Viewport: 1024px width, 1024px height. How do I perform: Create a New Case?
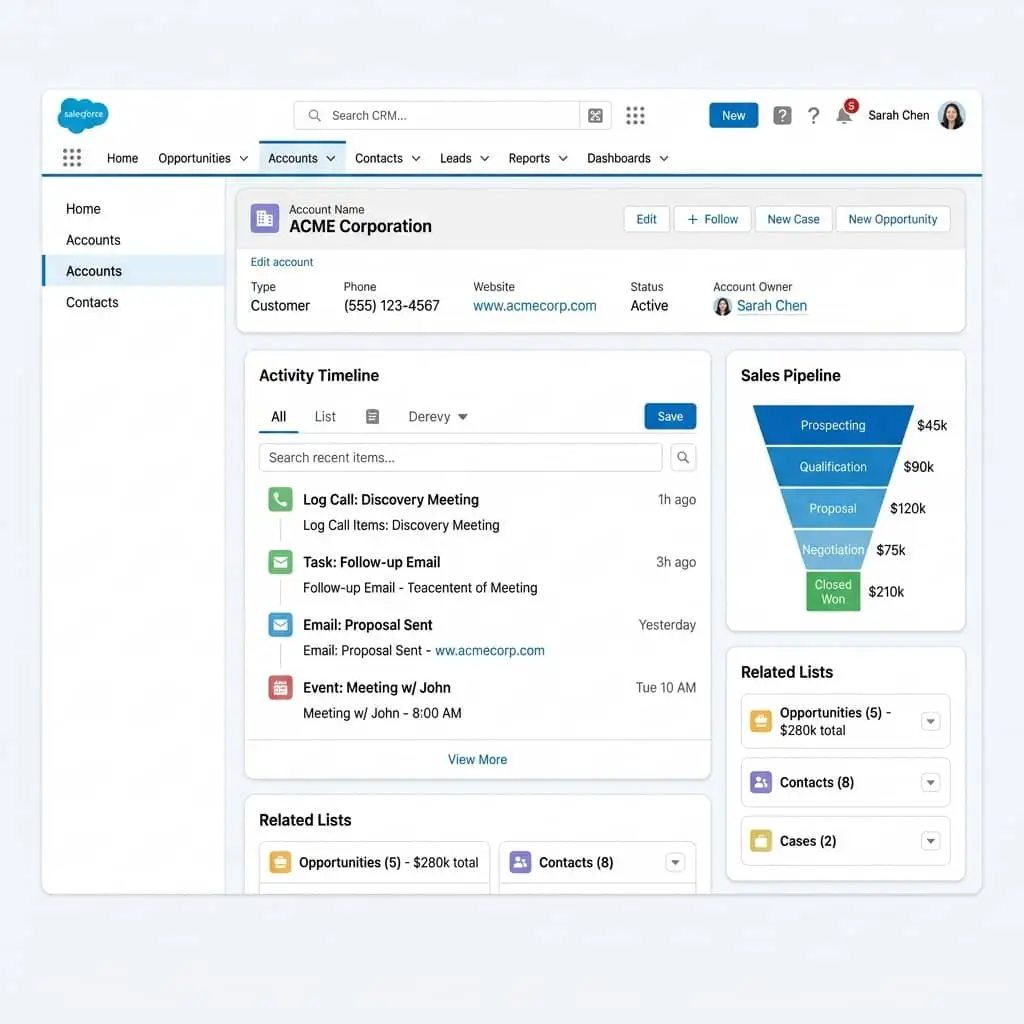click(793, 219)
